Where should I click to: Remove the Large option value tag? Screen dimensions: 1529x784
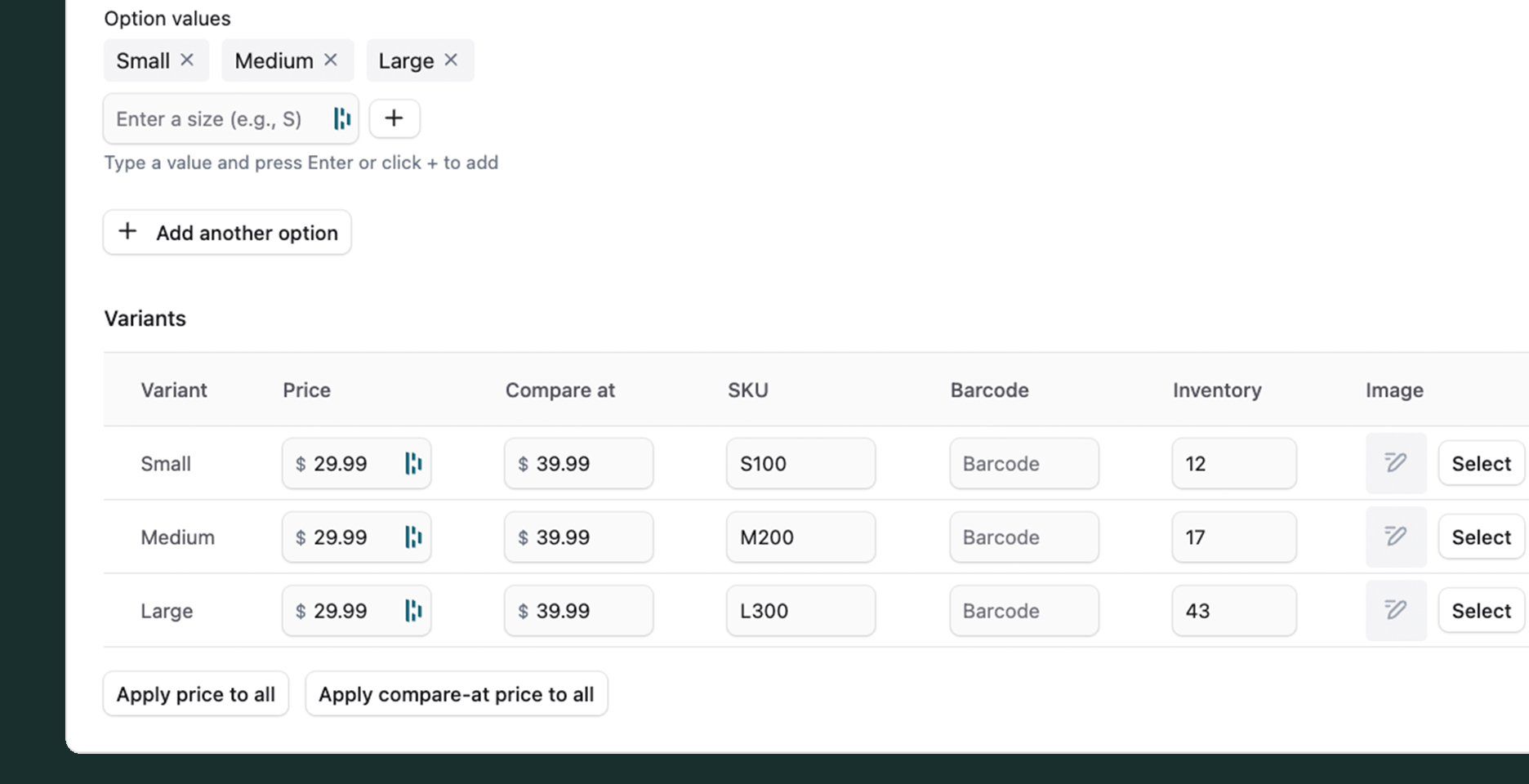[451, 60]
